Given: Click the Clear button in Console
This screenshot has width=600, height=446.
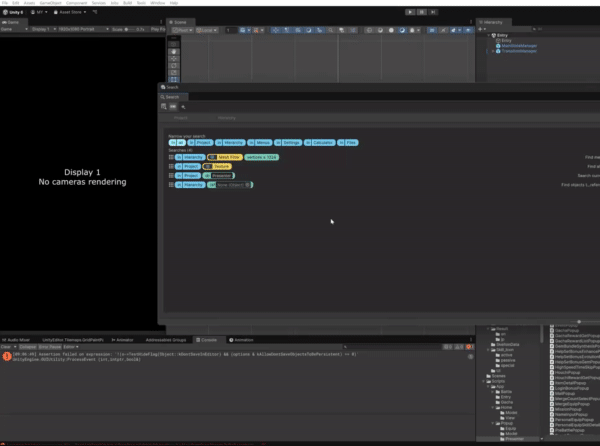Looking at the screenshot, I should tap(5, 346).
